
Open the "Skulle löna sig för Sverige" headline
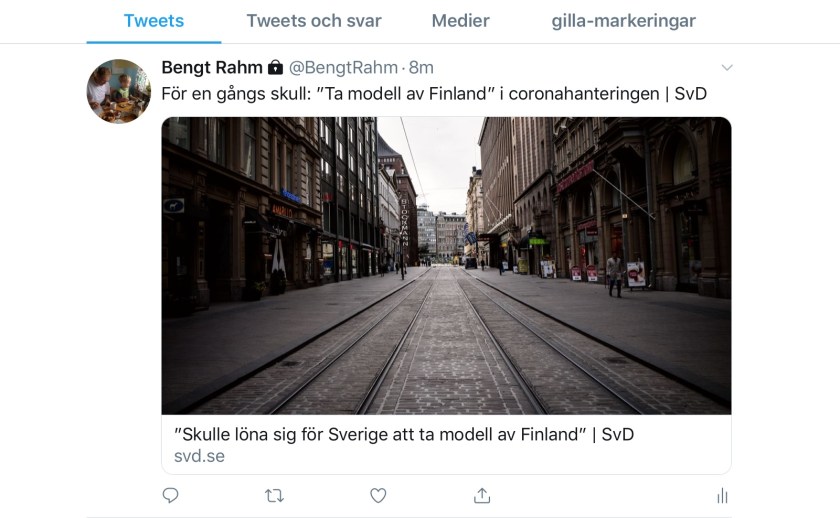click(x=404, y=434)
